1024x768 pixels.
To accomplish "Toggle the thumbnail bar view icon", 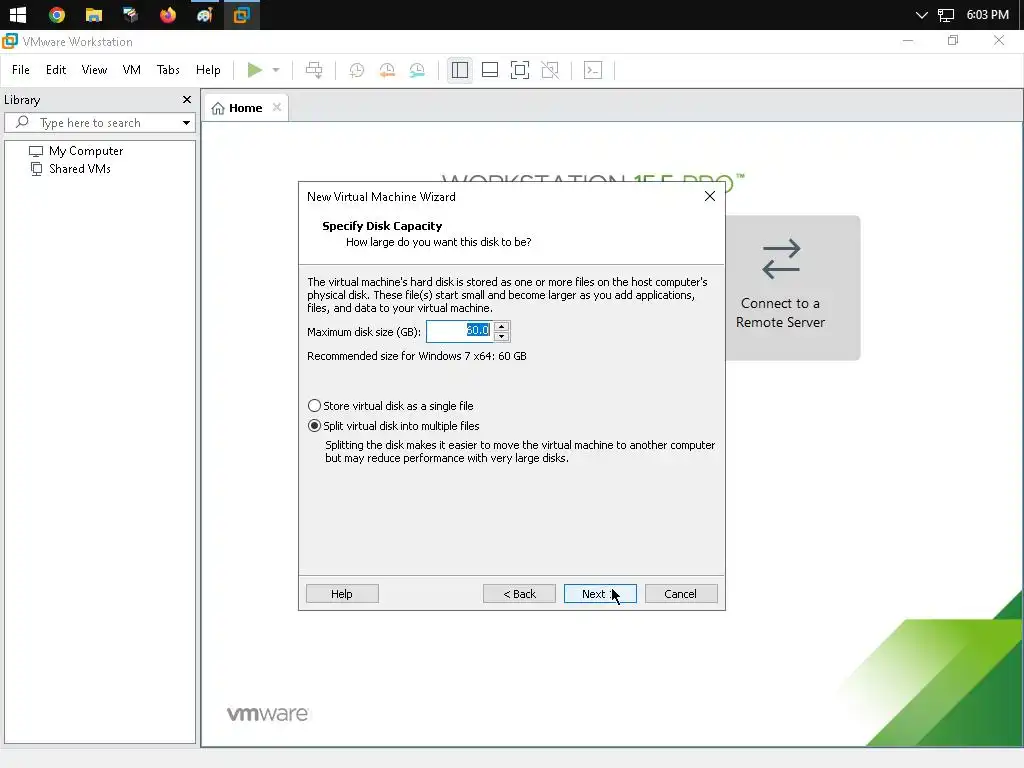I will pos(490,70).
